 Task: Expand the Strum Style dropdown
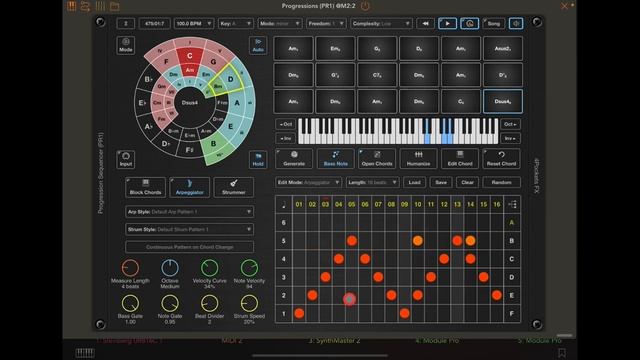click(189, 229)
